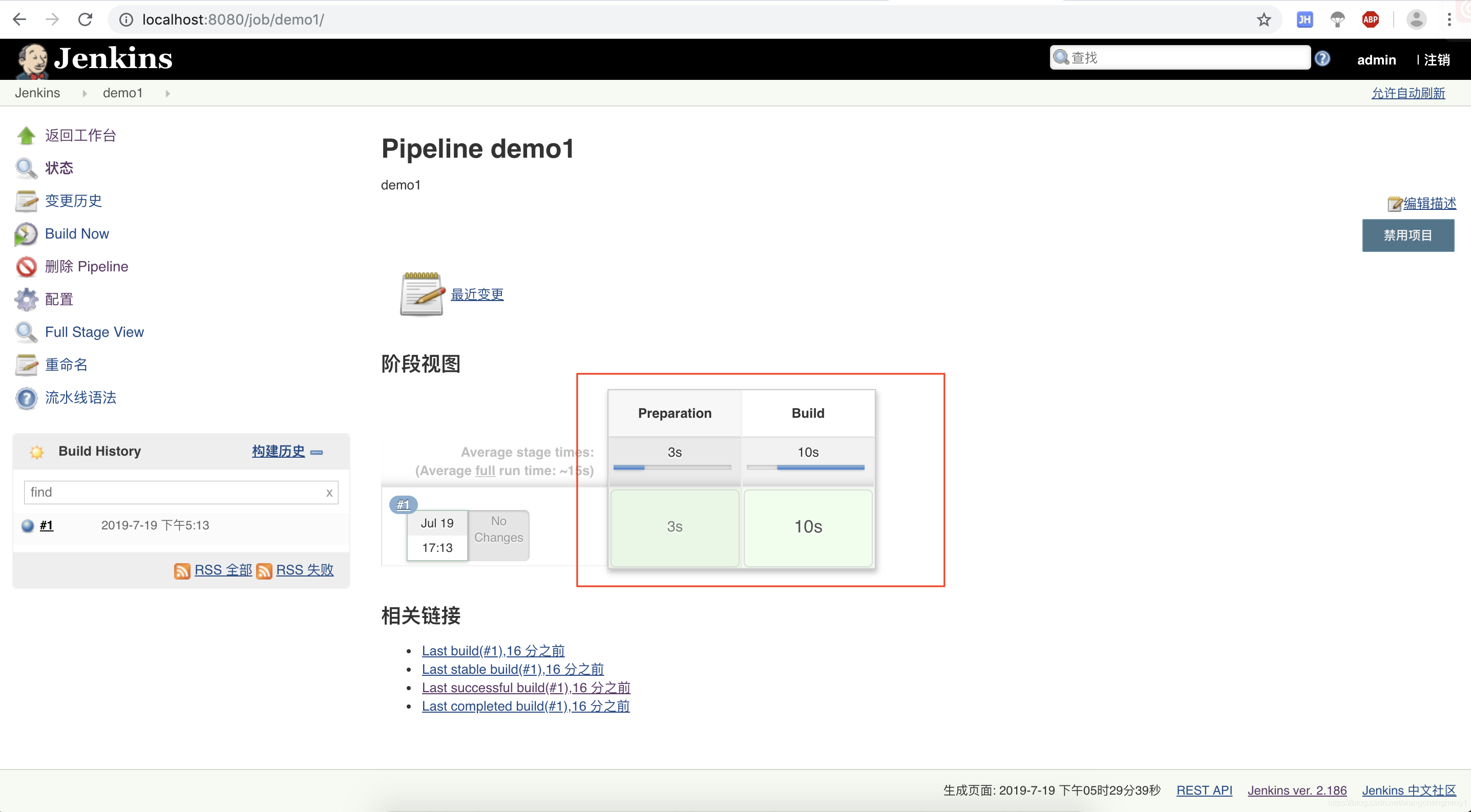Expand the demo1 breadcrumb arrow
The height and width of the screenshot is (812, 1471).
click(167, 94)
